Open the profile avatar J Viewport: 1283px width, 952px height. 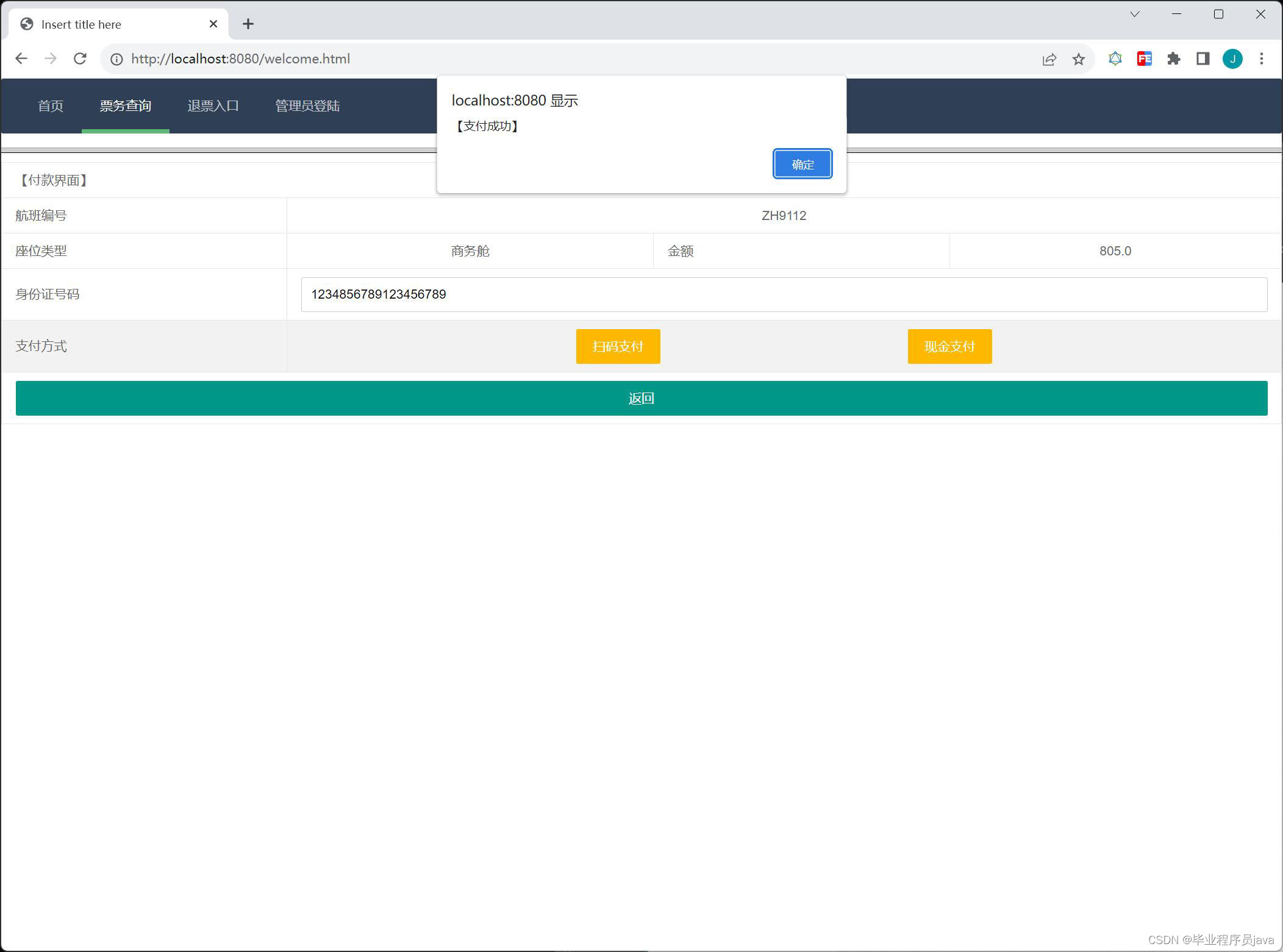1232,59
